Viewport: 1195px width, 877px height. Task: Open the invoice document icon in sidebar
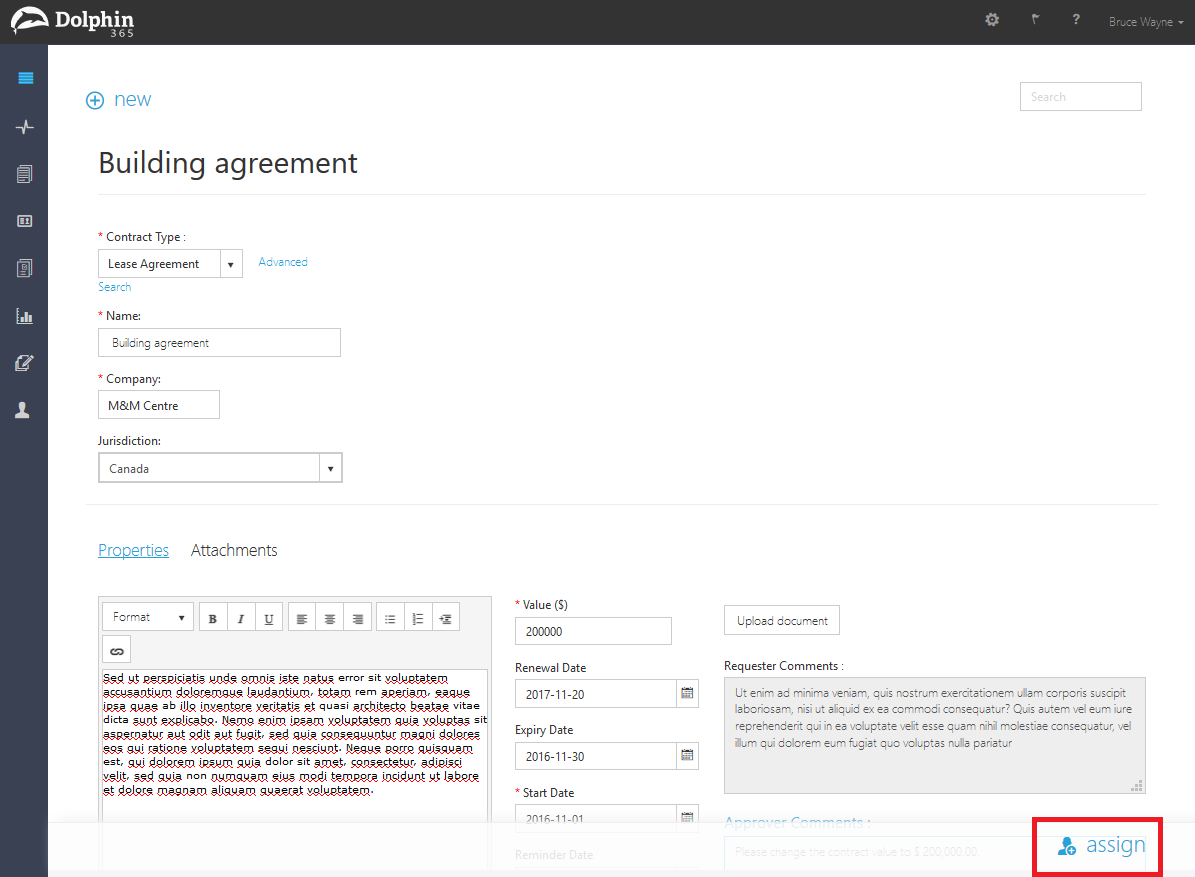[24, 268]
